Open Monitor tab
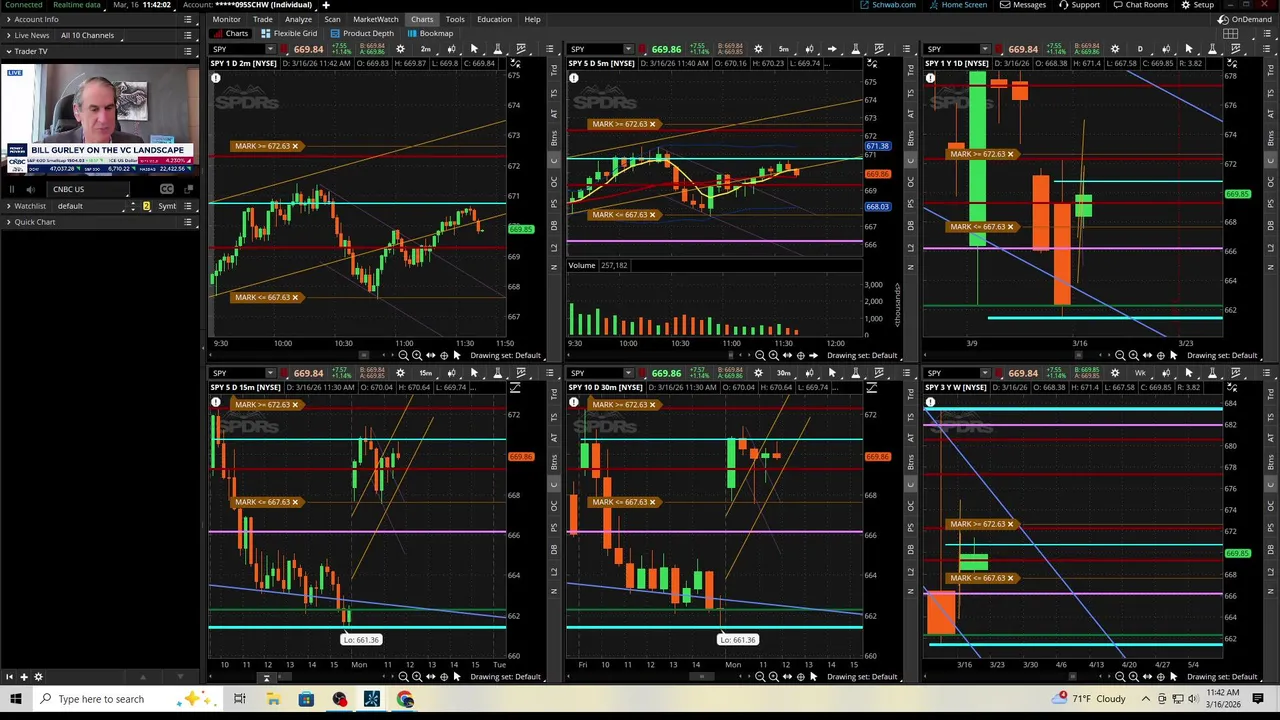Screen dimensions: 1280x720 click(226, 19)
